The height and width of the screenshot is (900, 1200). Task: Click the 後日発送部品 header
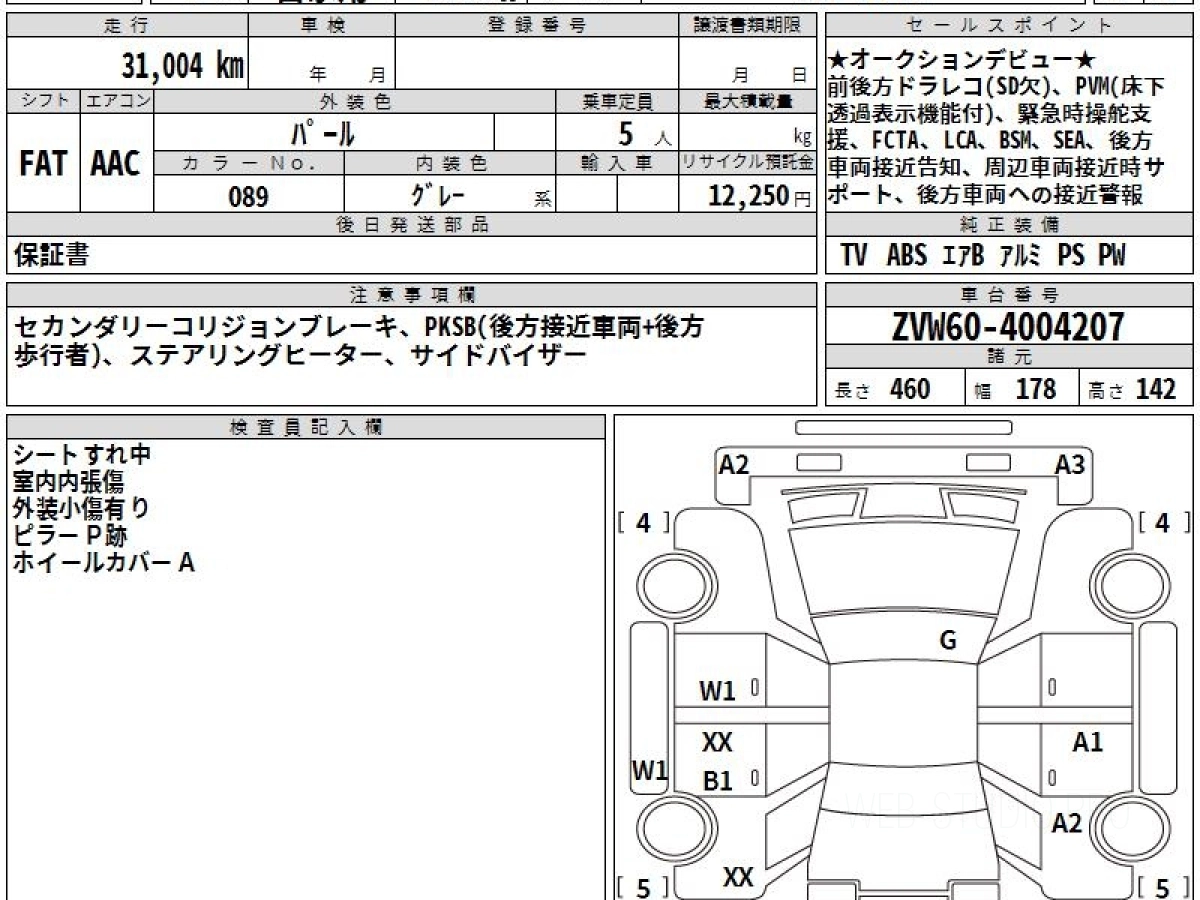coord(412,225)
